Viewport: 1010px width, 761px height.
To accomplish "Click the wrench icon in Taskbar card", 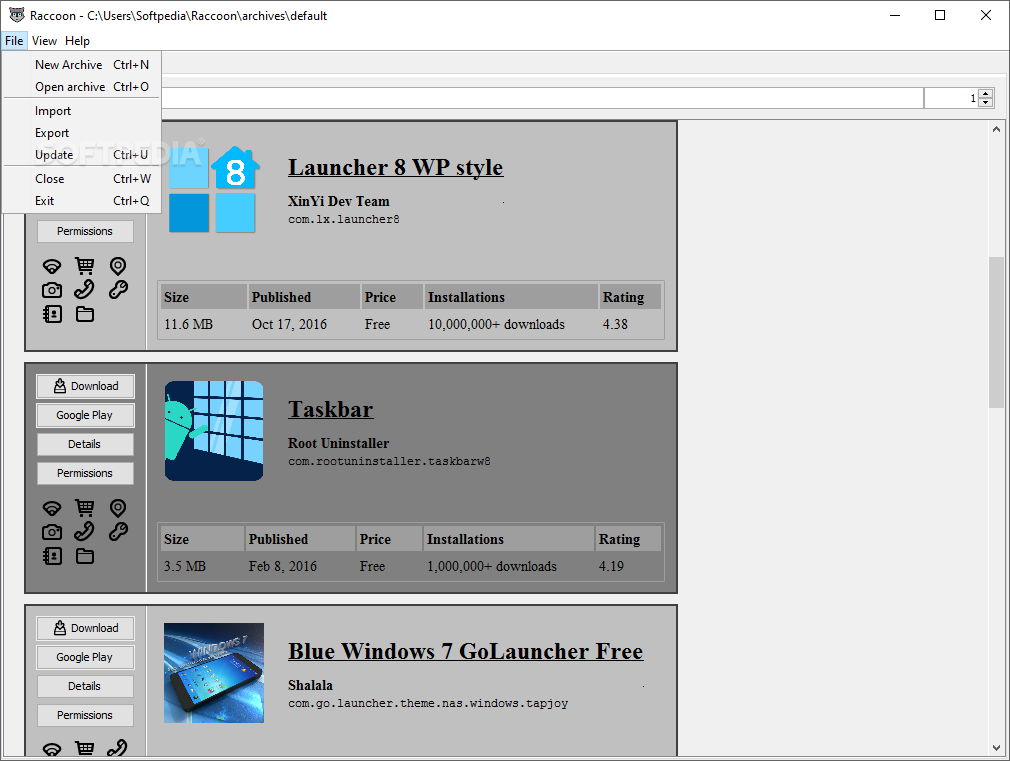I will tap(118, 532).
